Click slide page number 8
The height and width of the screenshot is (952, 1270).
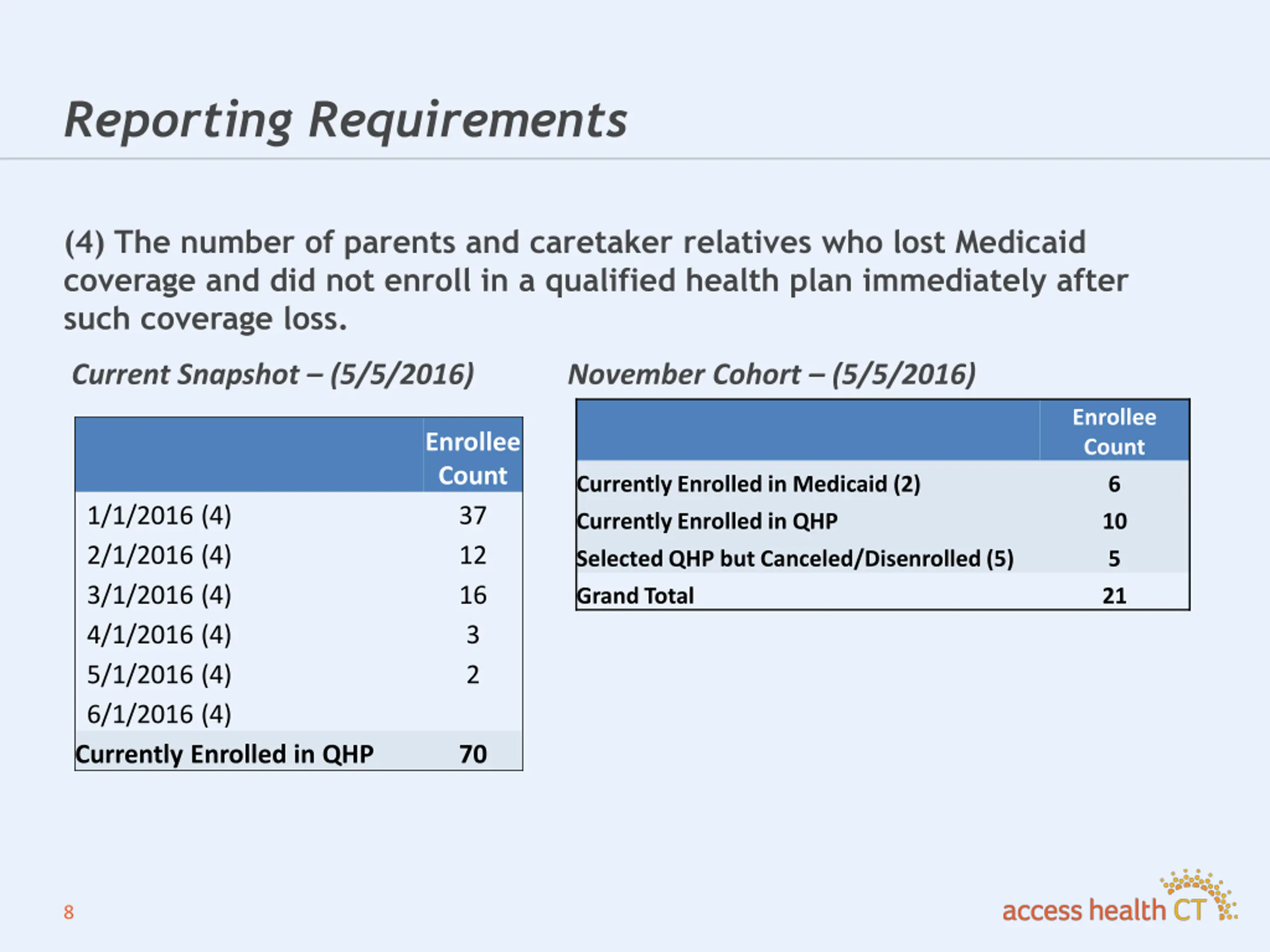(69, 912)
